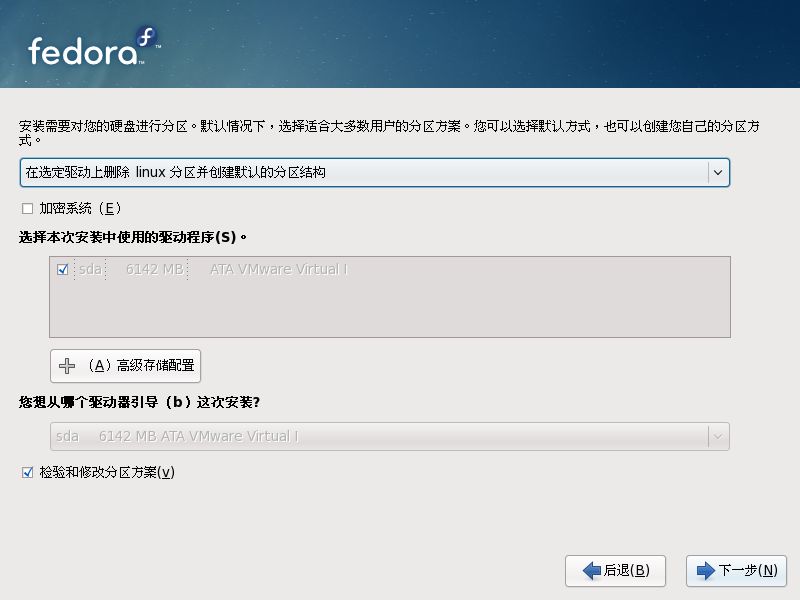Open the partitioning scheme dropdown arrow

[718, 172]
